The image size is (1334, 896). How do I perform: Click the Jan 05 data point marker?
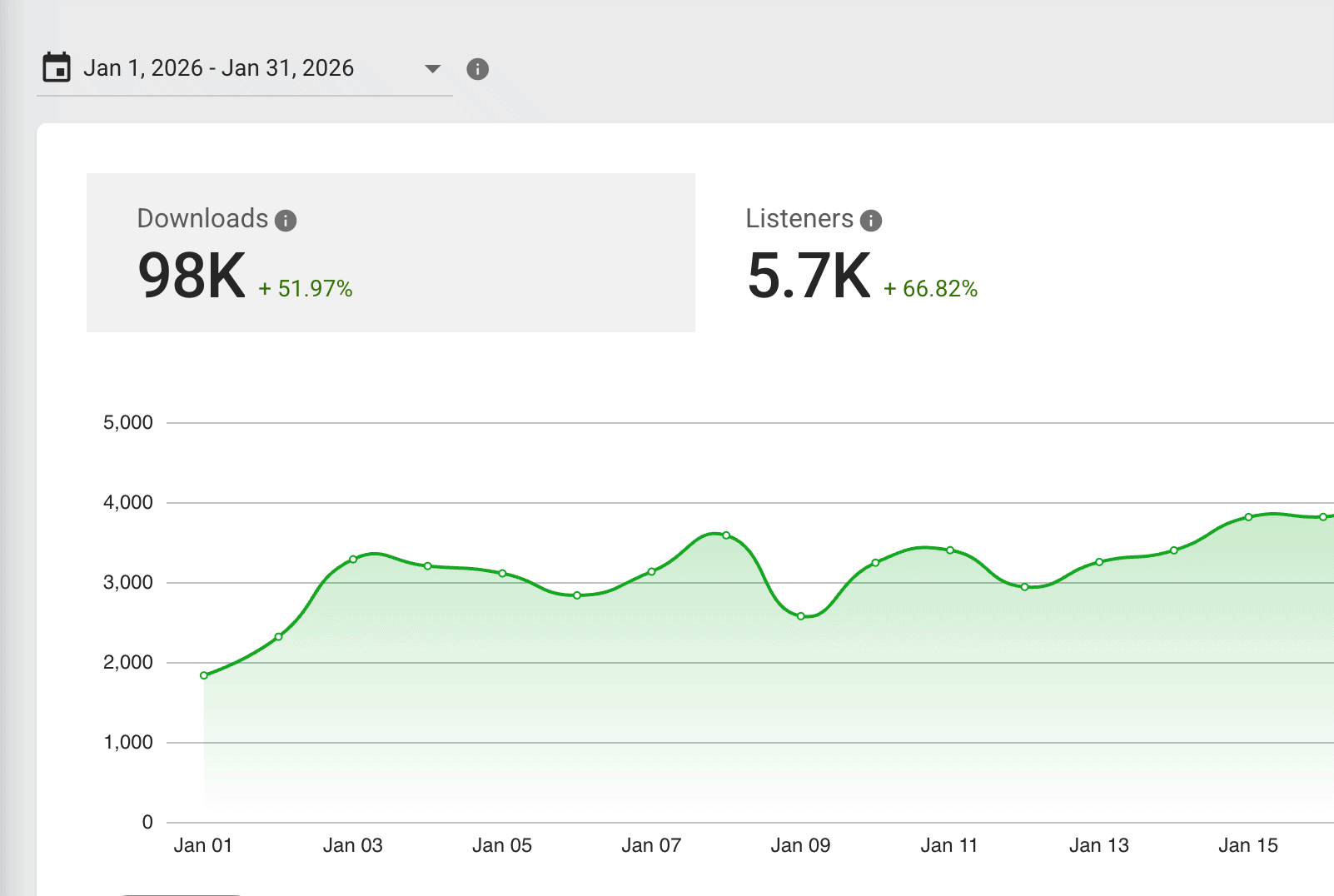502,573
